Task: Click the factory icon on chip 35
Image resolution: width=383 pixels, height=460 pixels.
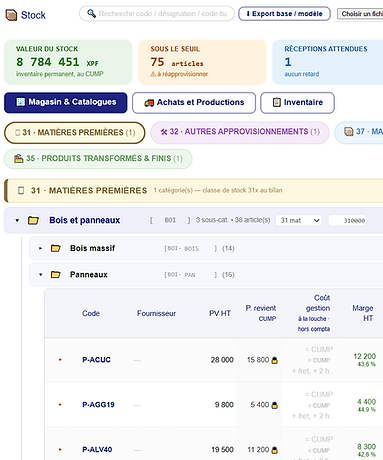Action: pos(19,158)
